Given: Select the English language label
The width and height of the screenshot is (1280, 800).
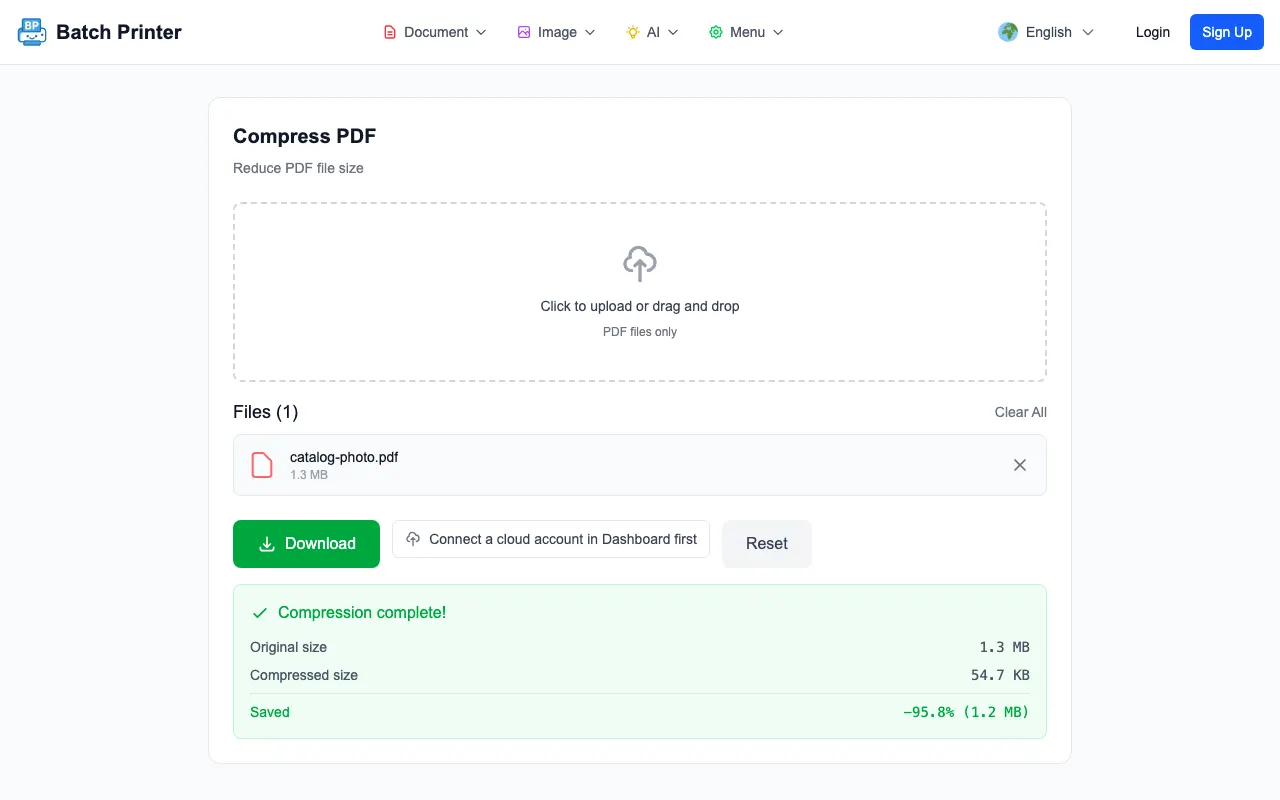Looking at the screenshot, I should click(1049, 32).
